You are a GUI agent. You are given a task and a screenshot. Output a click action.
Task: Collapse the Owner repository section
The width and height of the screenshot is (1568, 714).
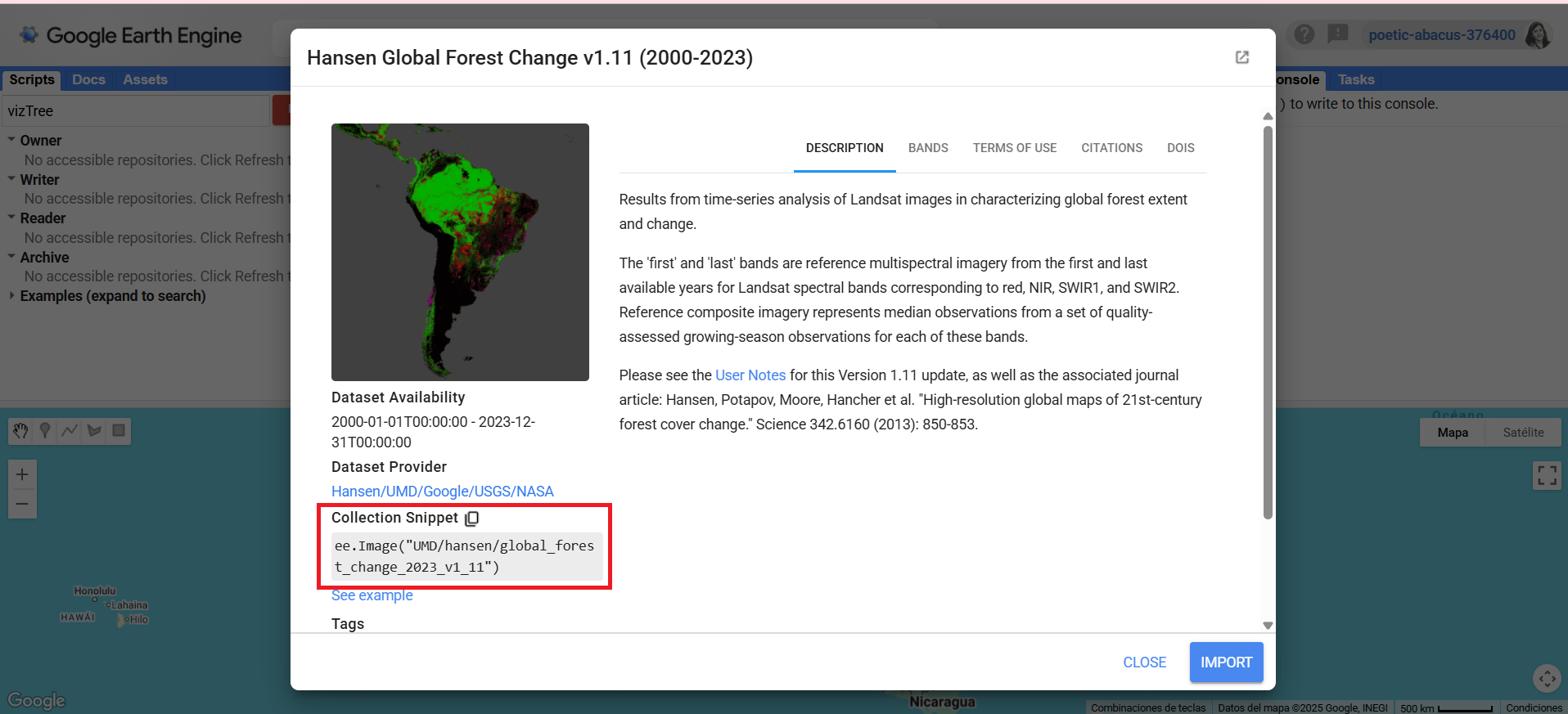coord(11,140)
